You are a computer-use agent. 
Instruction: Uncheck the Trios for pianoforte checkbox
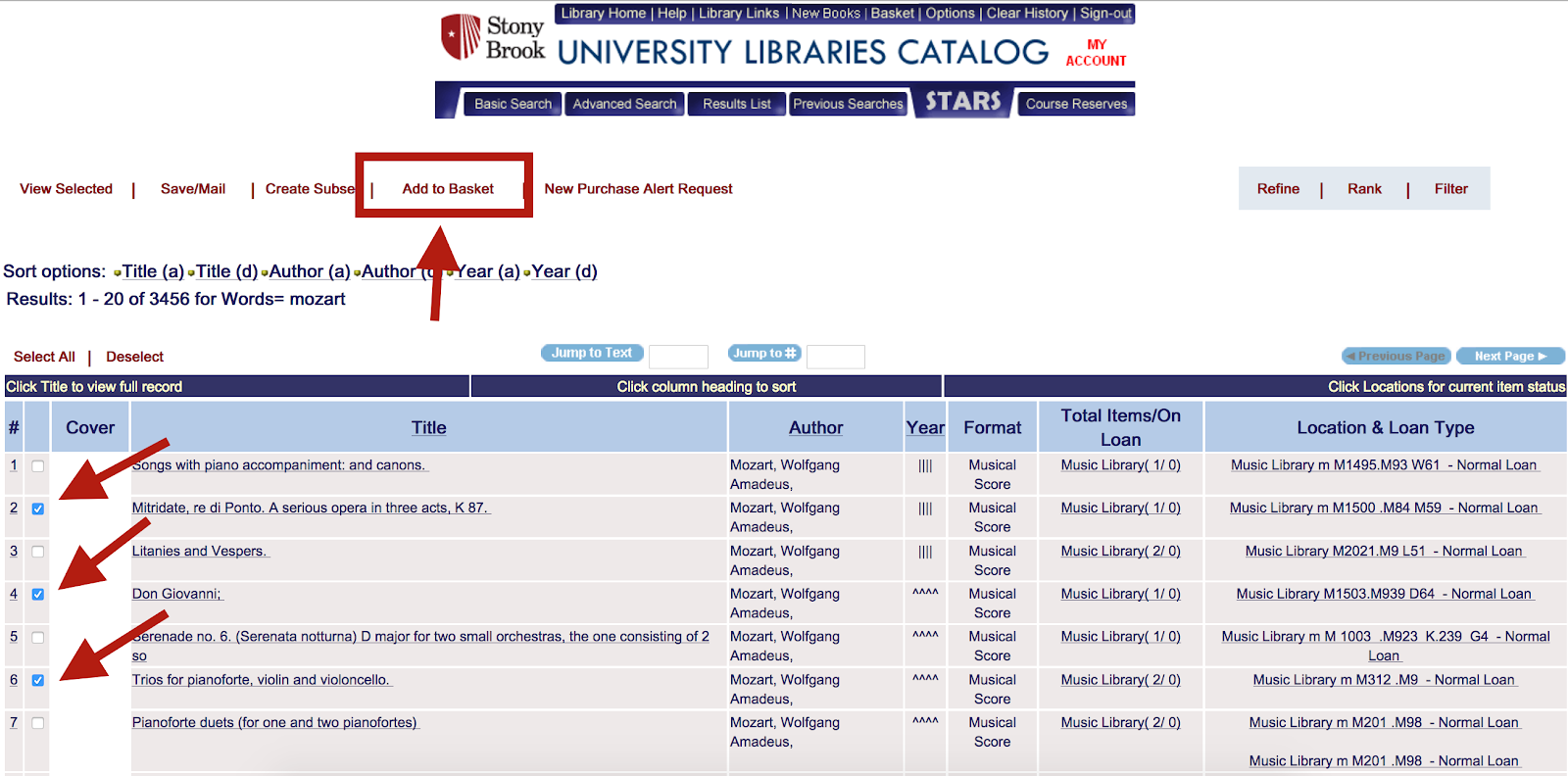point(38,680)
